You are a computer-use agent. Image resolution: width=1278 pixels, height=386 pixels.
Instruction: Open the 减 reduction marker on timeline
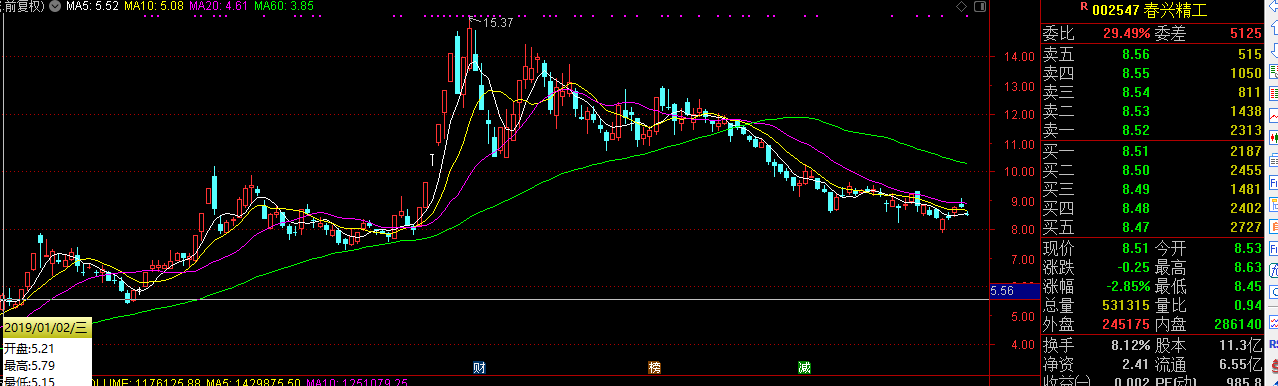[804, 368]
